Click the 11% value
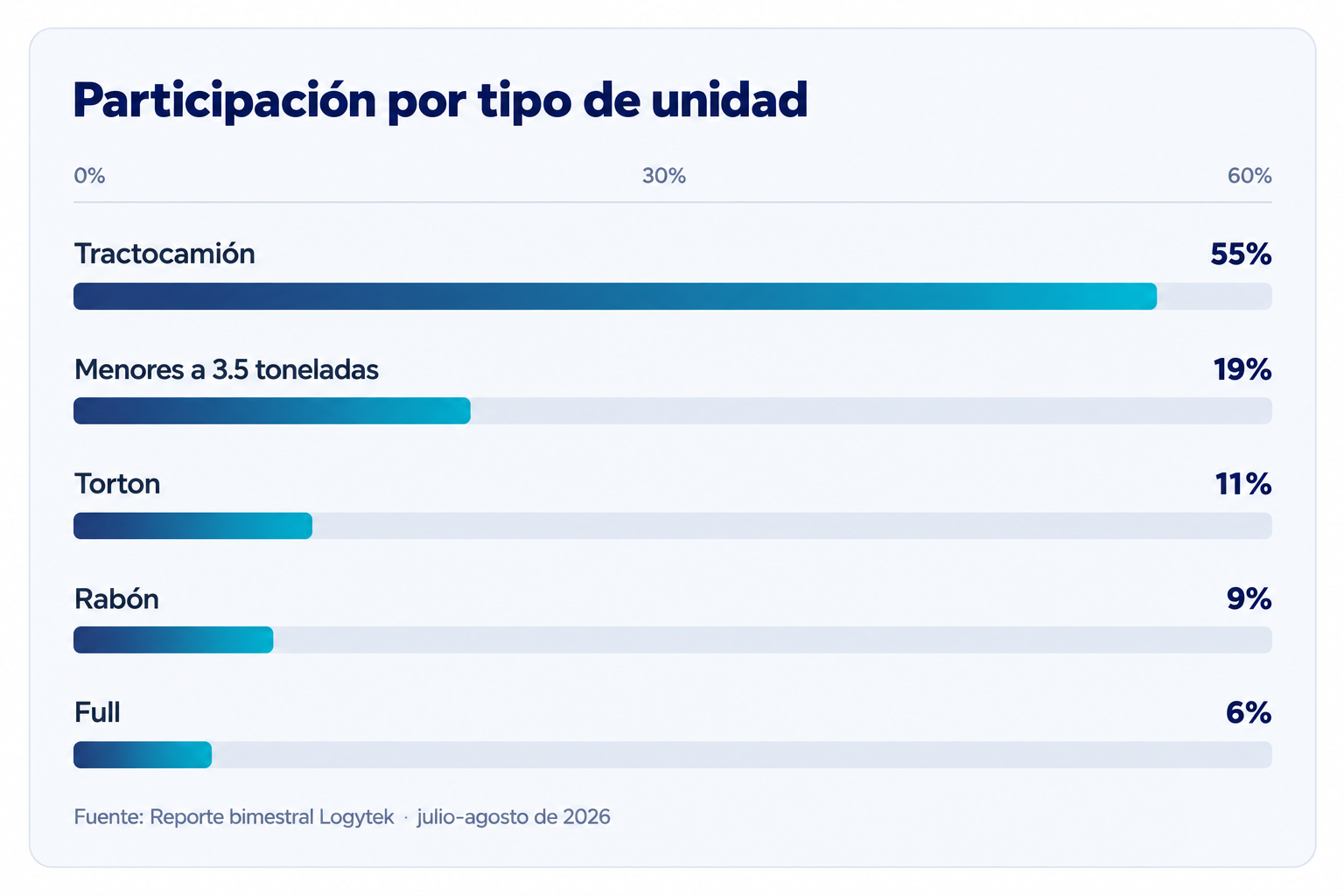Image resolution: width=1344 pixels, height=896 pixels. (x=1243, y=484)
